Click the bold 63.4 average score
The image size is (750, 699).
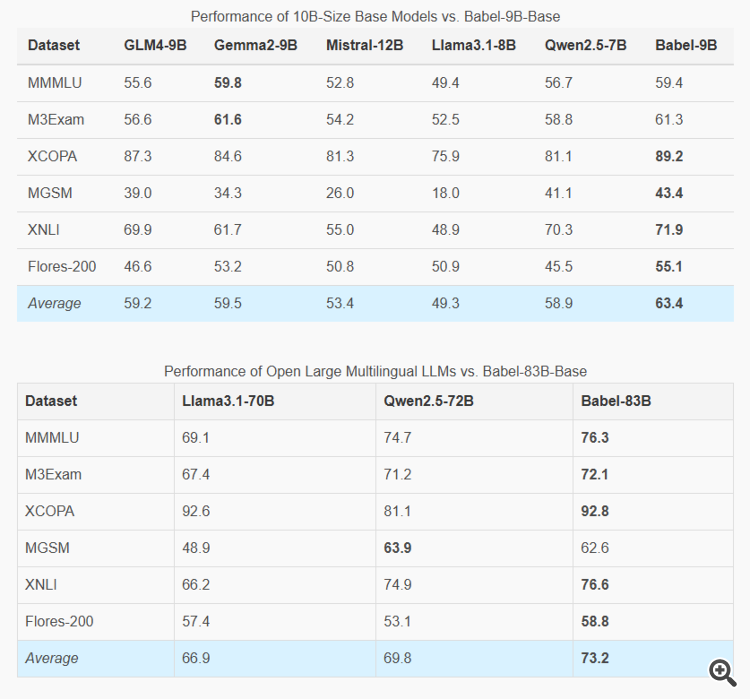coord(669,303)
